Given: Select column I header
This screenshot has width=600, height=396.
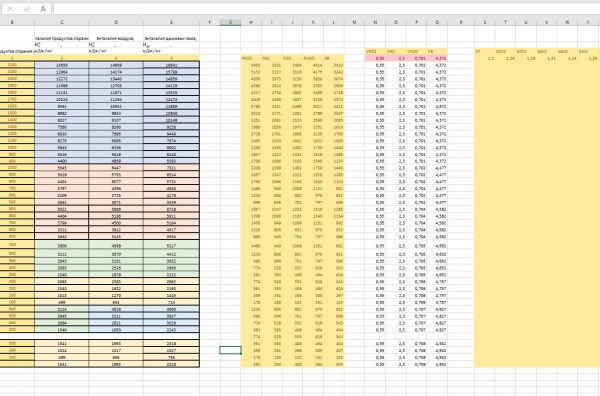Looking at the screenshot, I should [x=272, y=22].
